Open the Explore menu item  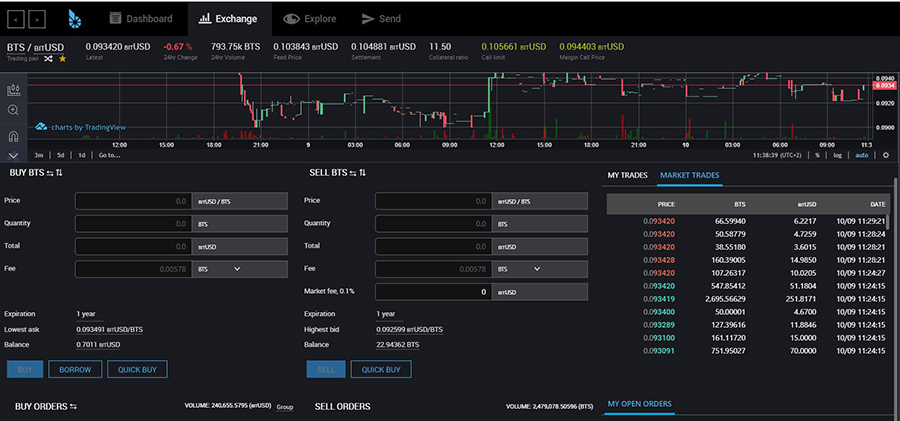(x=310, y=19)
